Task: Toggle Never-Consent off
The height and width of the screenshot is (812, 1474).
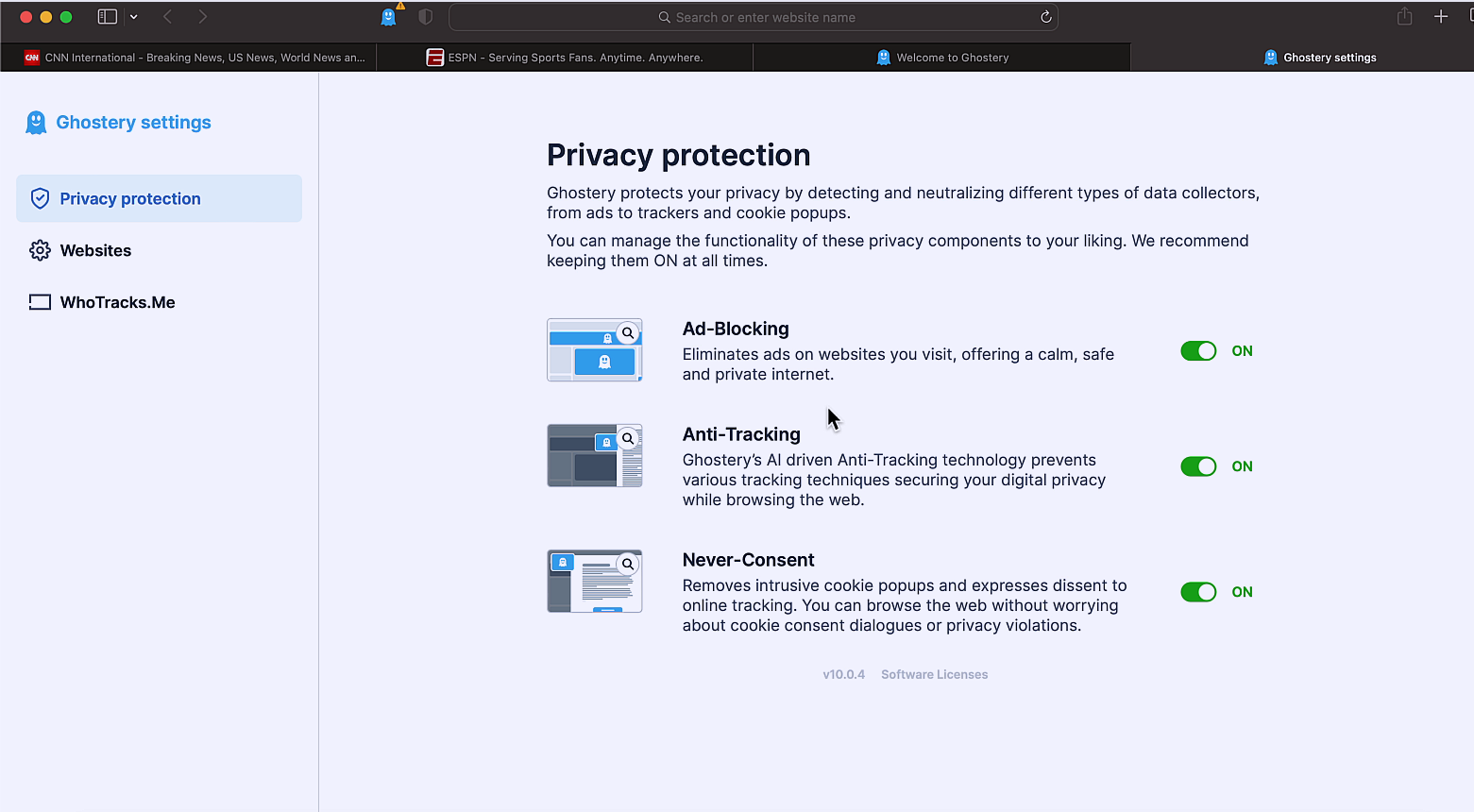Action: (x=1197, y=592)
